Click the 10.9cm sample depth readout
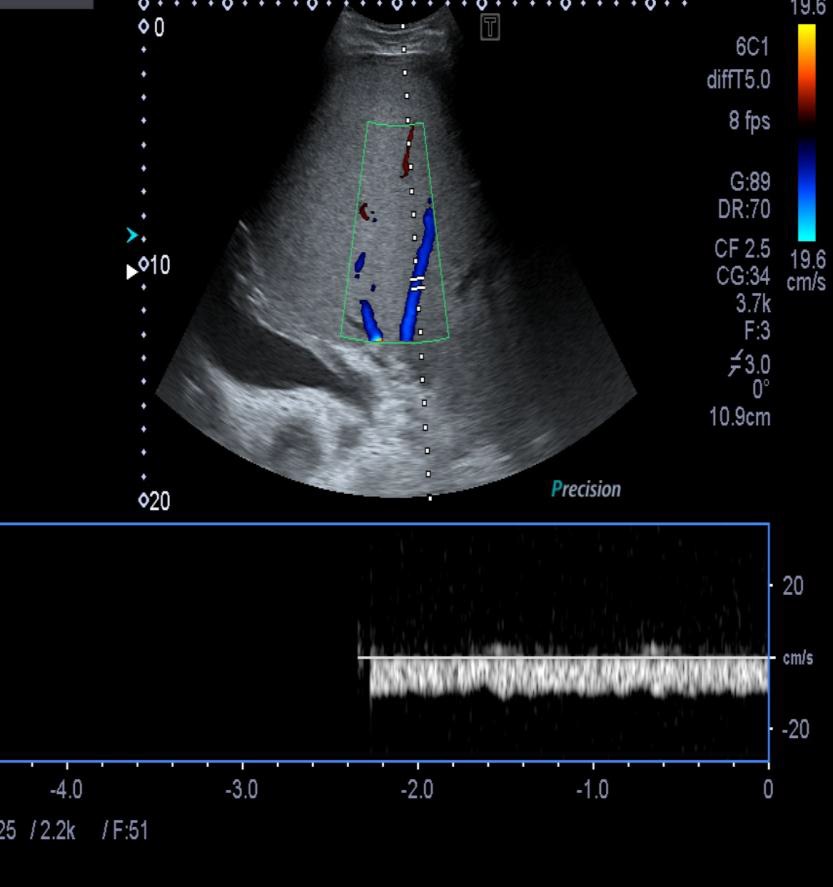This screenshot has height=887, width=833. (740, 417)
